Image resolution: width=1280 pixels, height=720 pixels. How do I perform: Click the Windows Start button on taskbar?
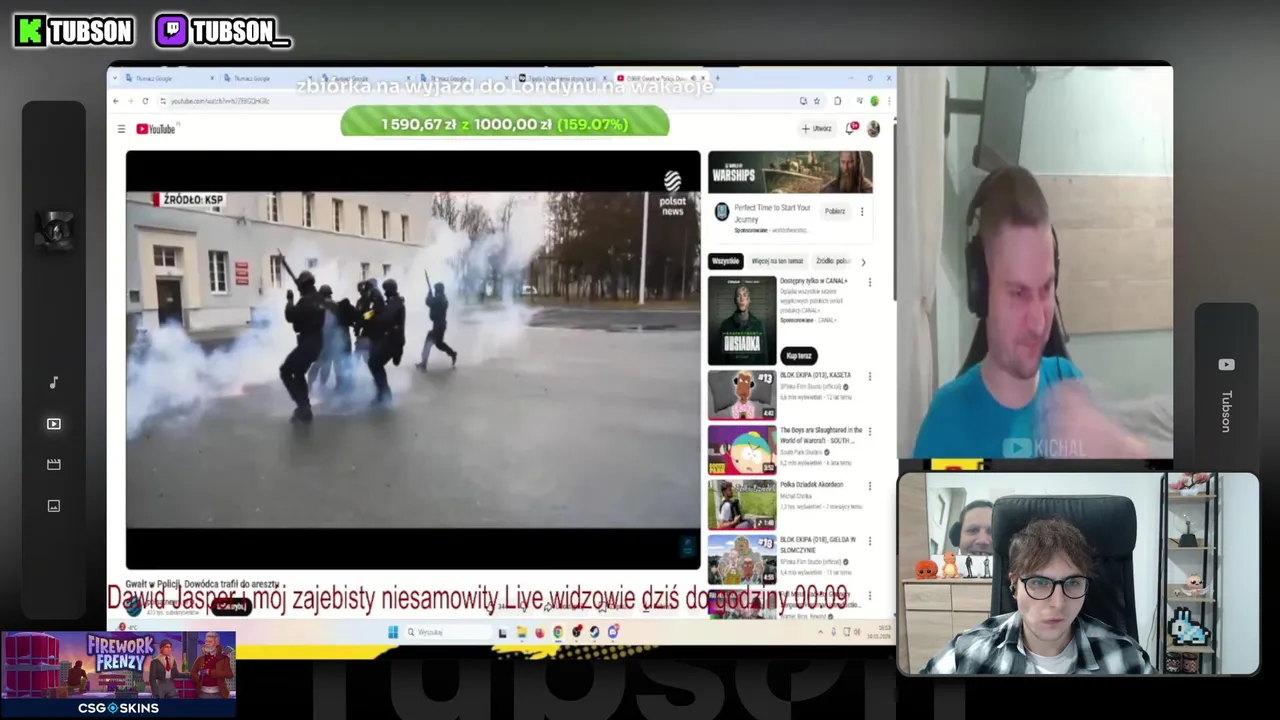pyautogui.click(x=393, y=632)
